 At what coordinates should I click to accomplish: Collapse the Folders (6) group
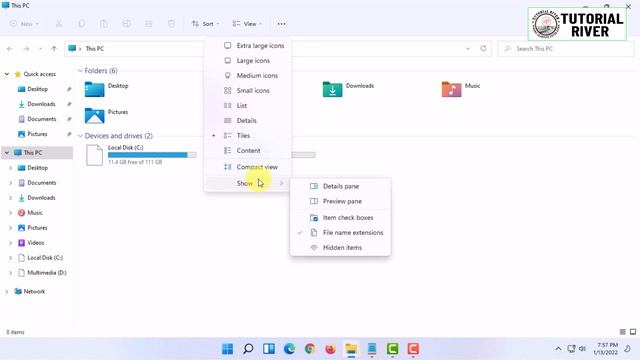pos(80,71)
